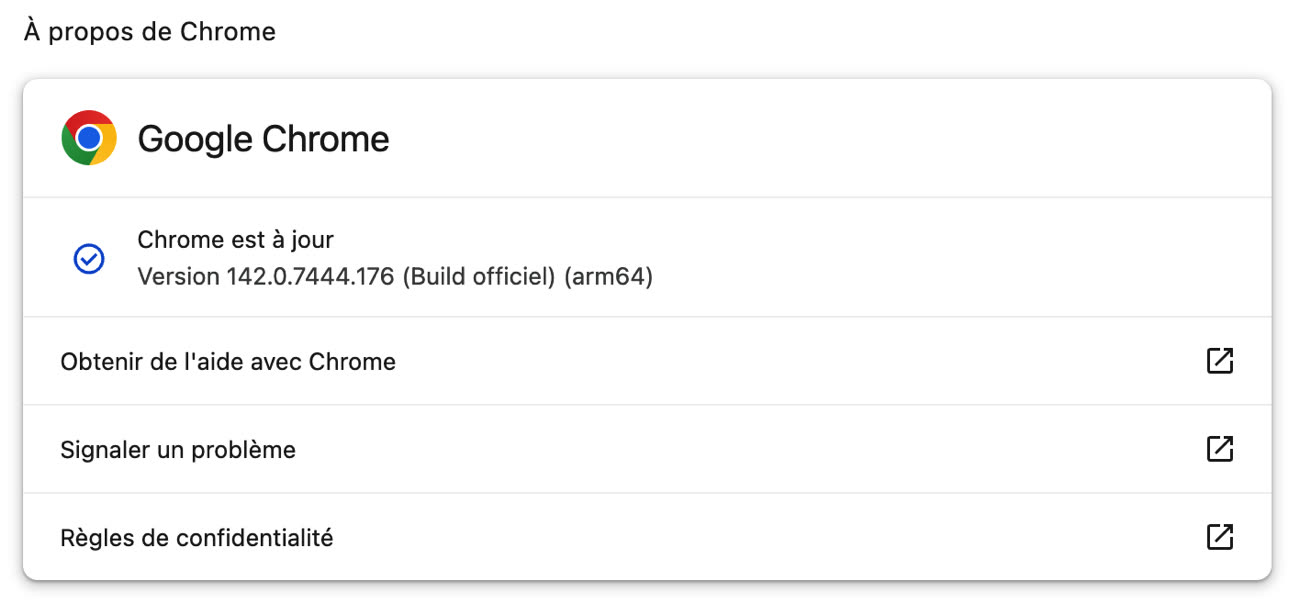Image resolution: width=1300 pixels, height=604 pixels.
Task: Click "Chrome" in the Google Chrome title
Action: (326, 139)
